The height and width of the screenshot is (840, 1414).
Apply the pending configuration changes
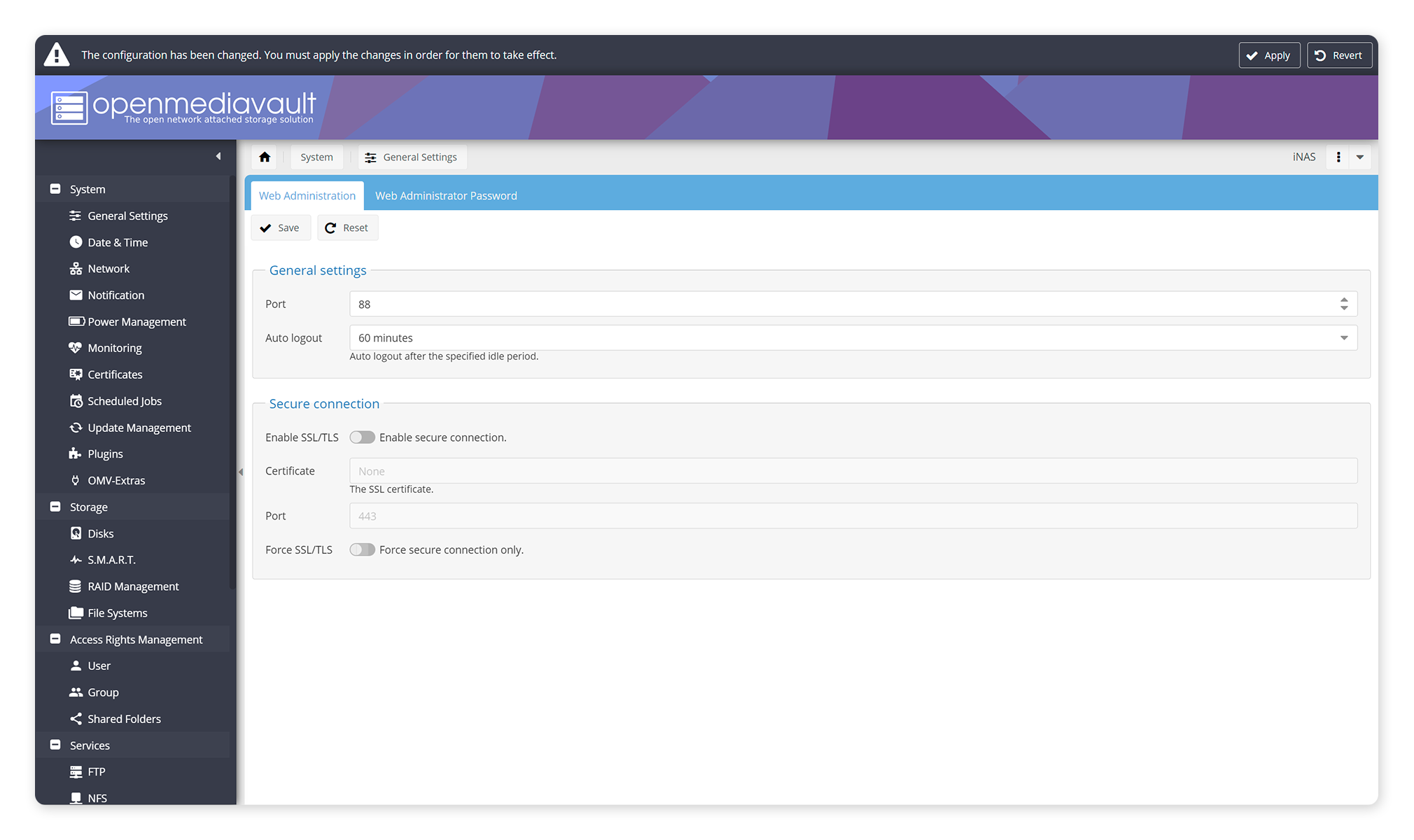[1268, 55]
